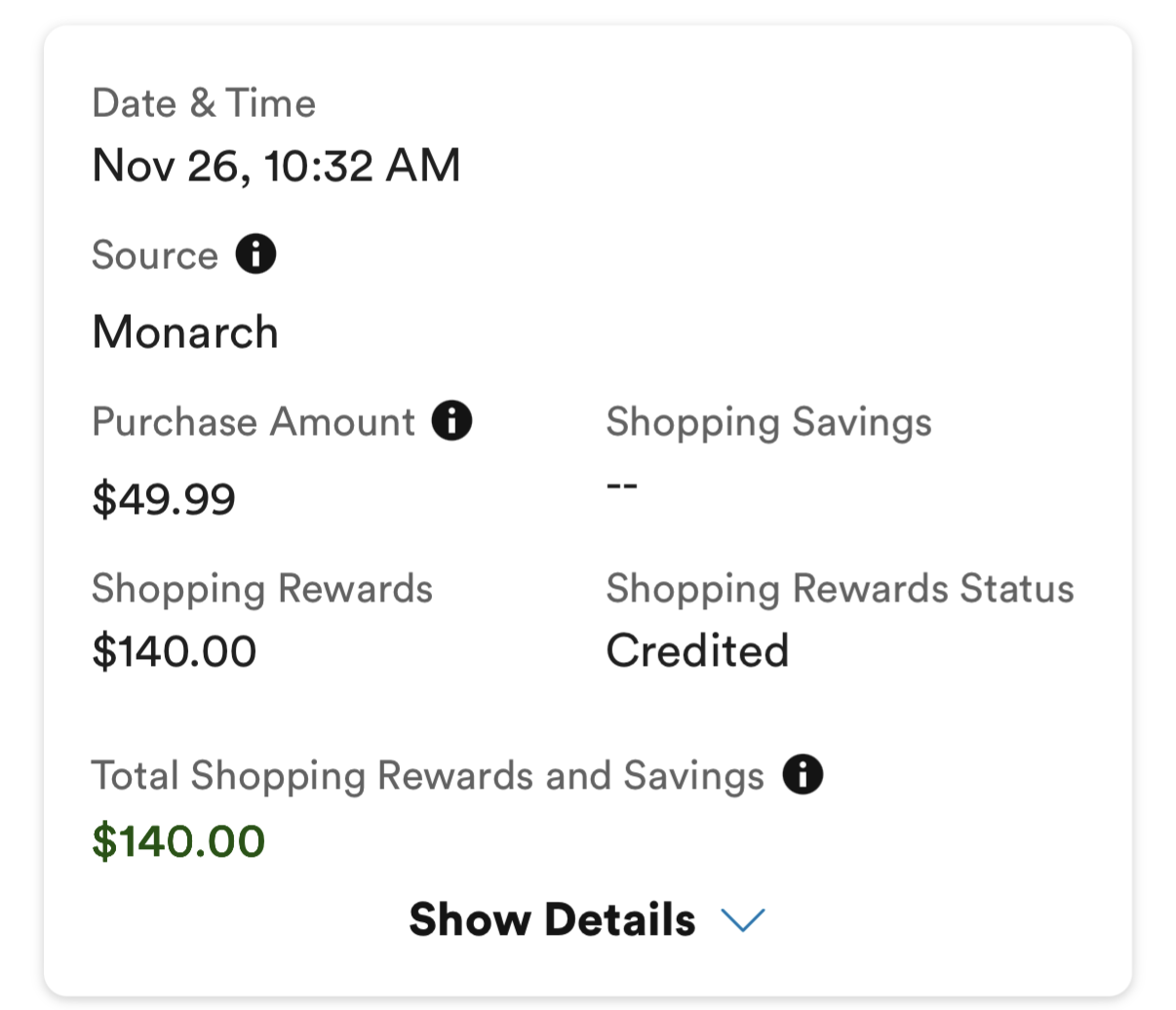Click the info icon beside Source
This screenshot has width=1176, height=1010.
[x=255, y=254]
